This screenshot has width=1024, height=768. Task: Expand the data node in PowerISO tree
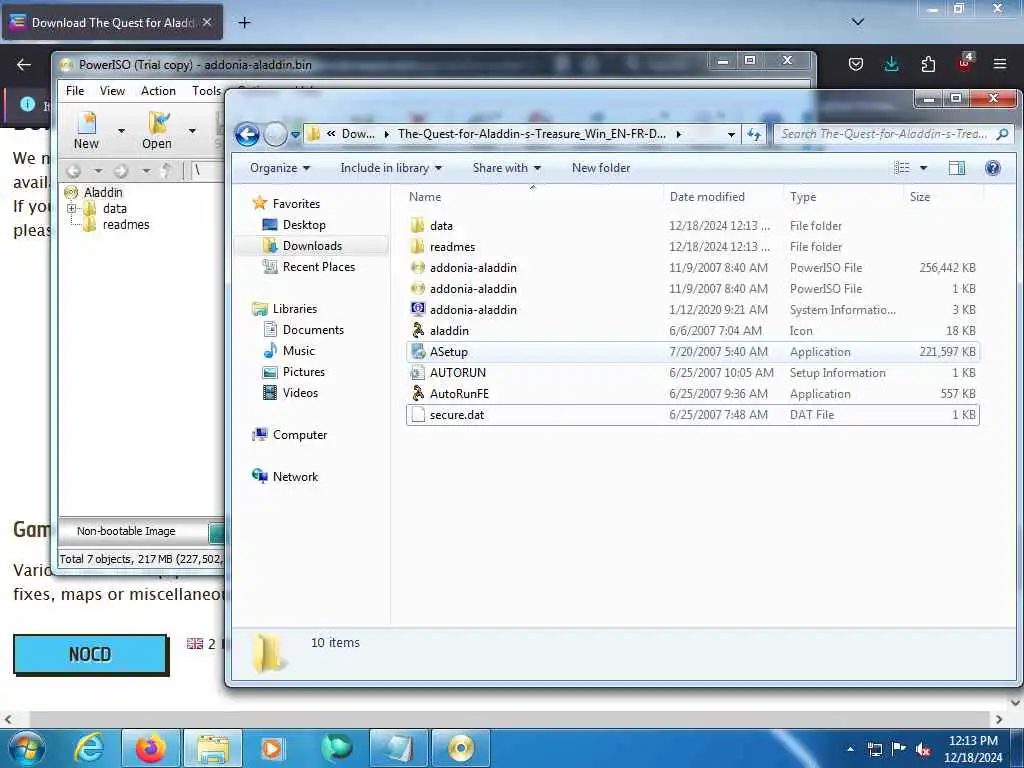click(x=71, y=208)
